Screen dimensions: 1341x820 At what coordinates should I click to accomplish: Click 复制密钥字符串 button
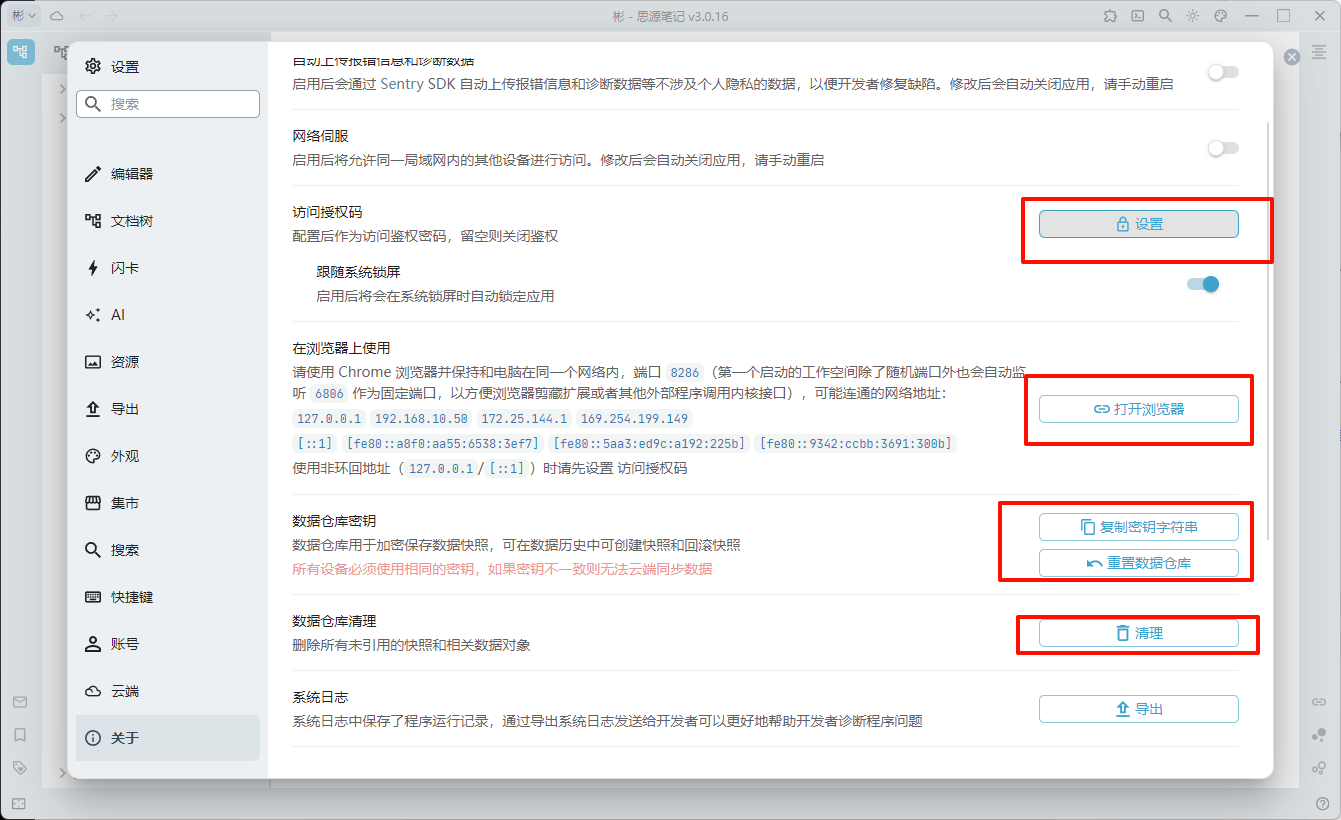1139,527
